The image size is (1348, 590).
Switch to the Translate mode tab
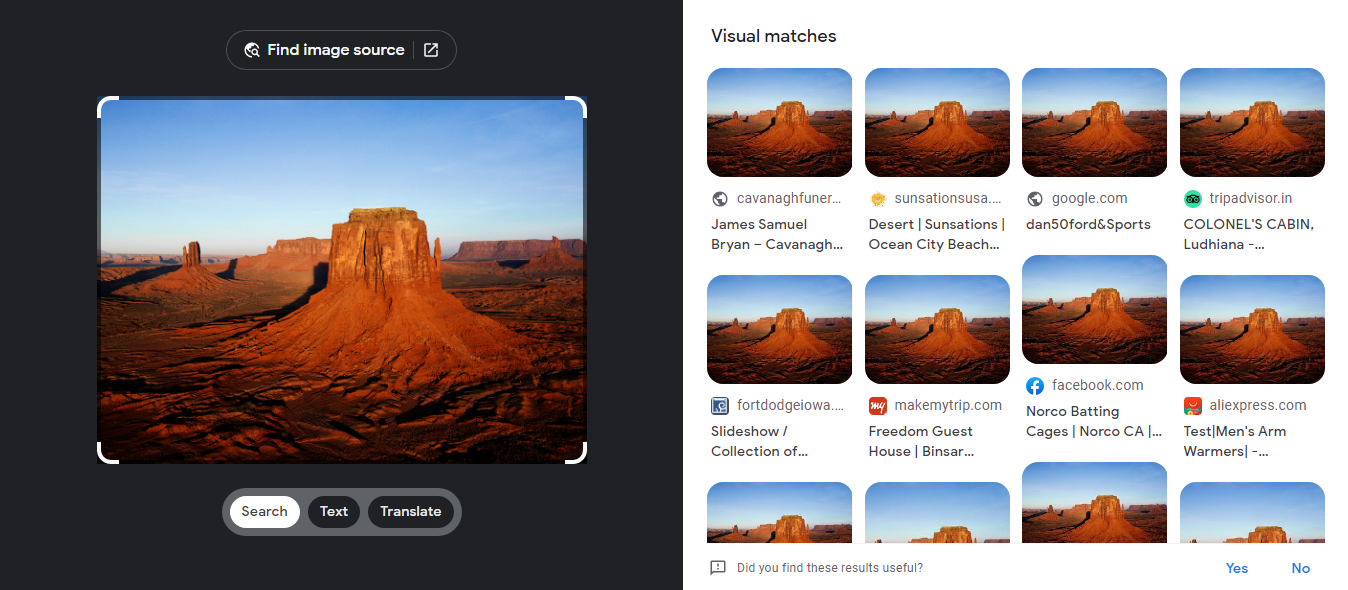[x=411, y=511]
